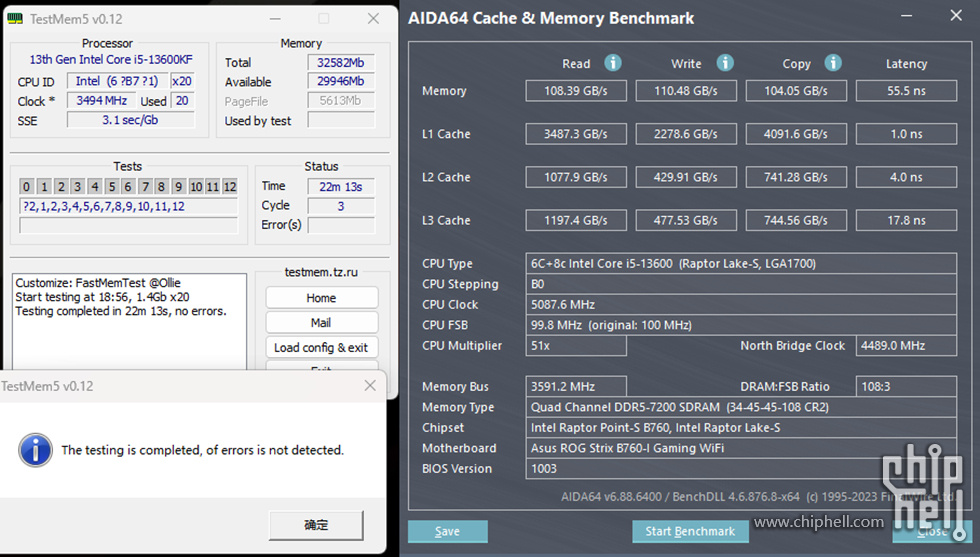Click the L1 Cache Read value 3487.3 GB/s
The height and width of the screenshot is (557, 980).
coord(576,134)
